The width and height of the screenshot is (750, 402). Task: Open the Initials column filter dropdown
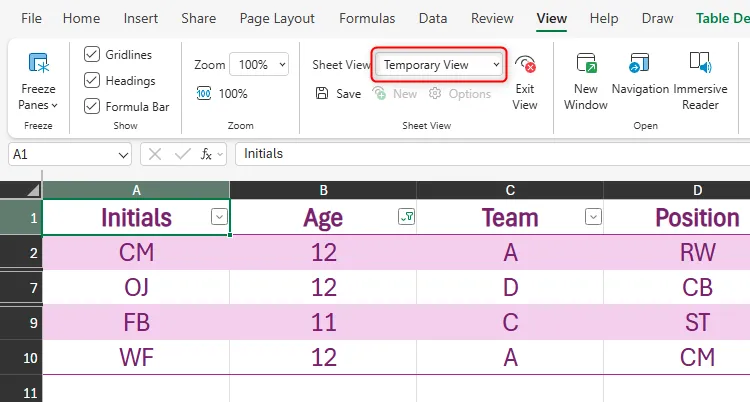[219, 217]
